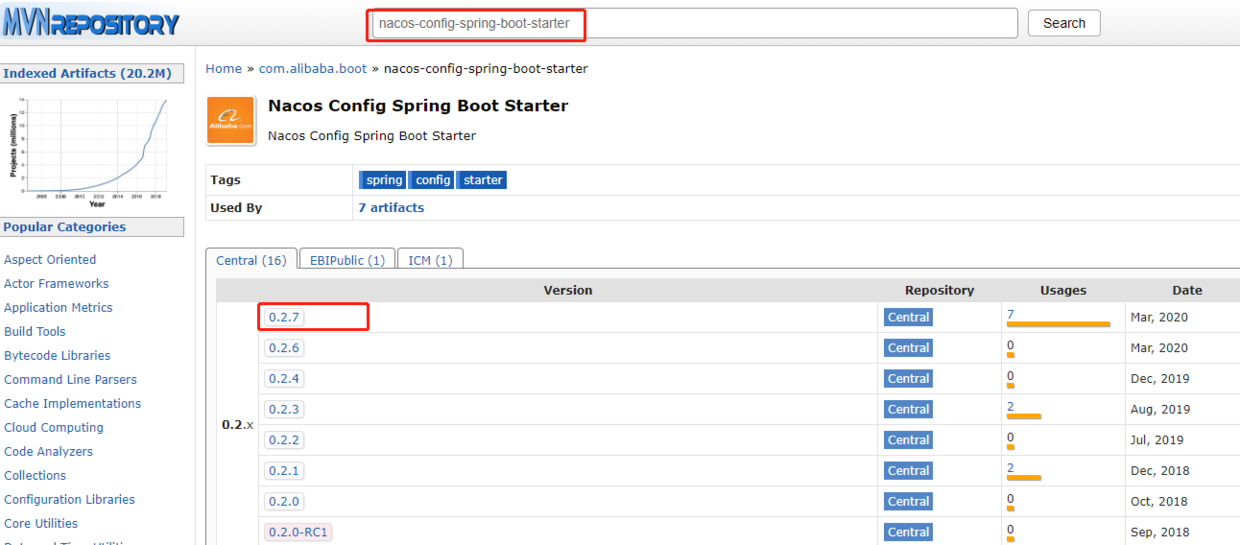The height and width of the screenshot is (545, 1240).
Task: Click the Search button
Action: (x=1064, y=23)
